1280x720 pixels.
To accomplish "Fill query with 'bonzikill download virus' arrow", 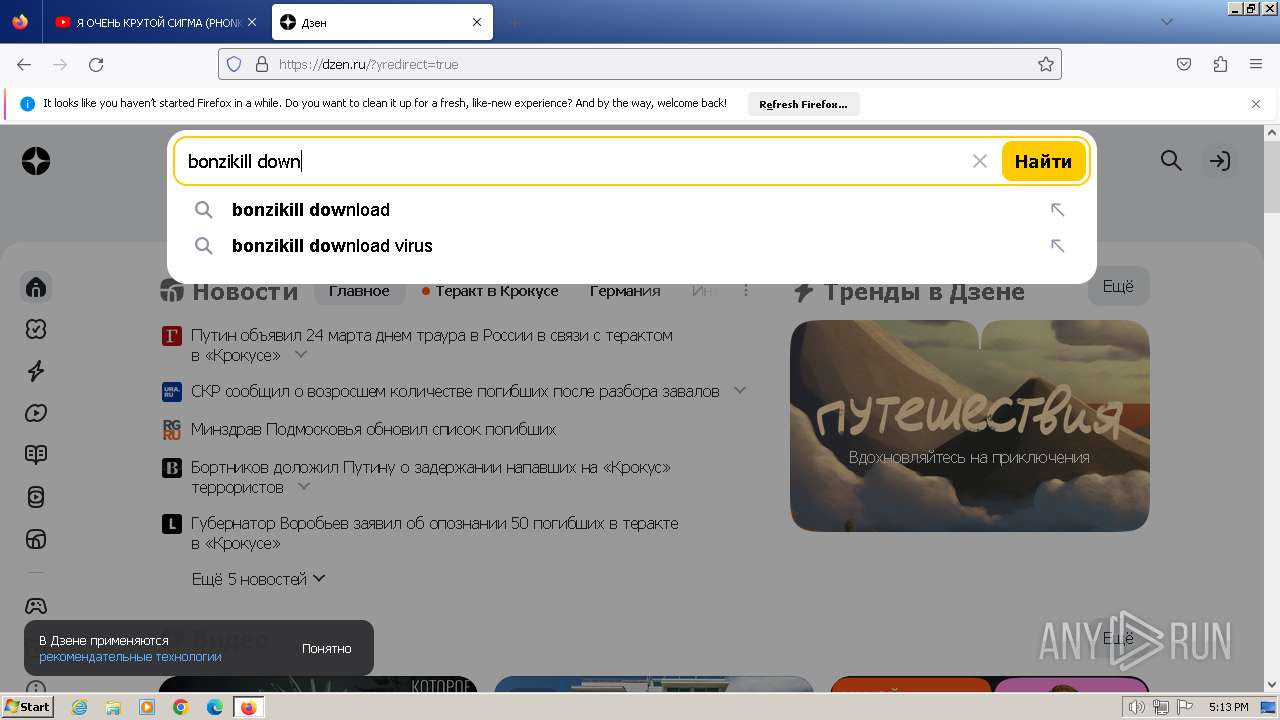I will pyautogui.click(x=1057, y=246).
